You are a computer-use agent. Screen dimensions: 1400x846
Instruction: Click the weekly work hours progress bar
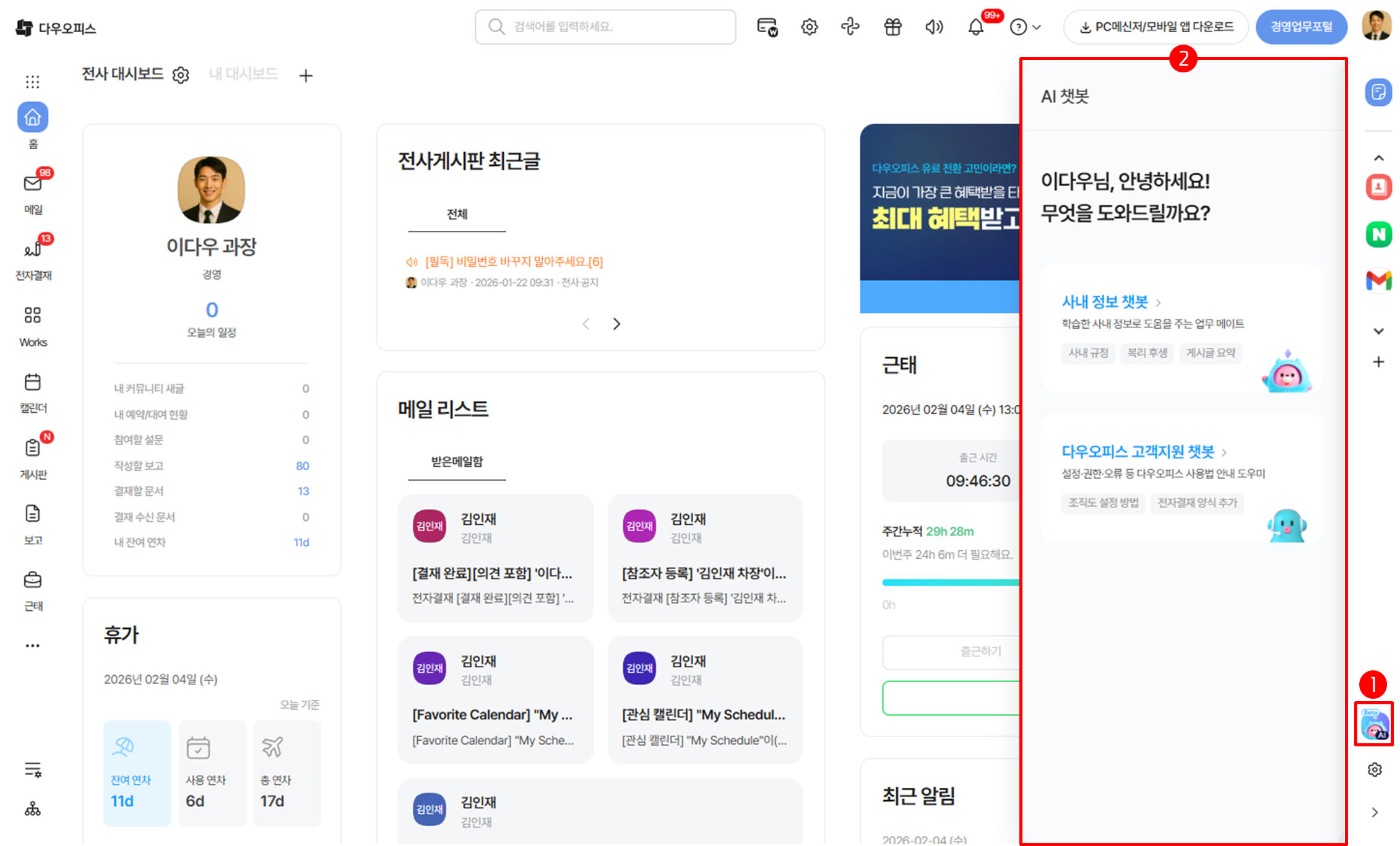(950, 582)
